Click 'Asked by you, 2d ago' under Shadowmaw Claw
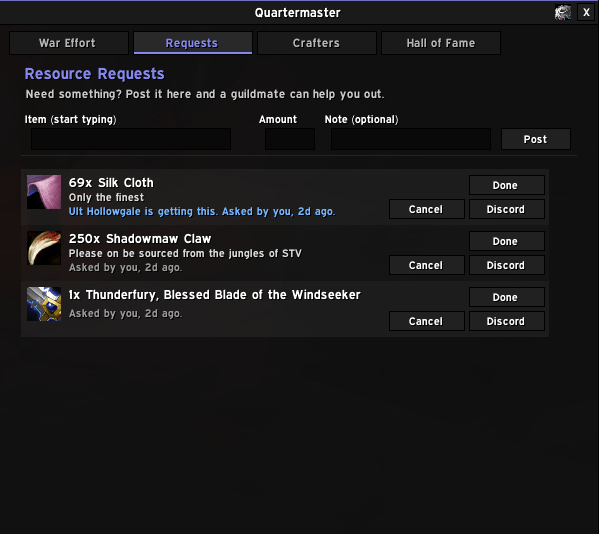599x534 pixels. [x=126, y=267]
